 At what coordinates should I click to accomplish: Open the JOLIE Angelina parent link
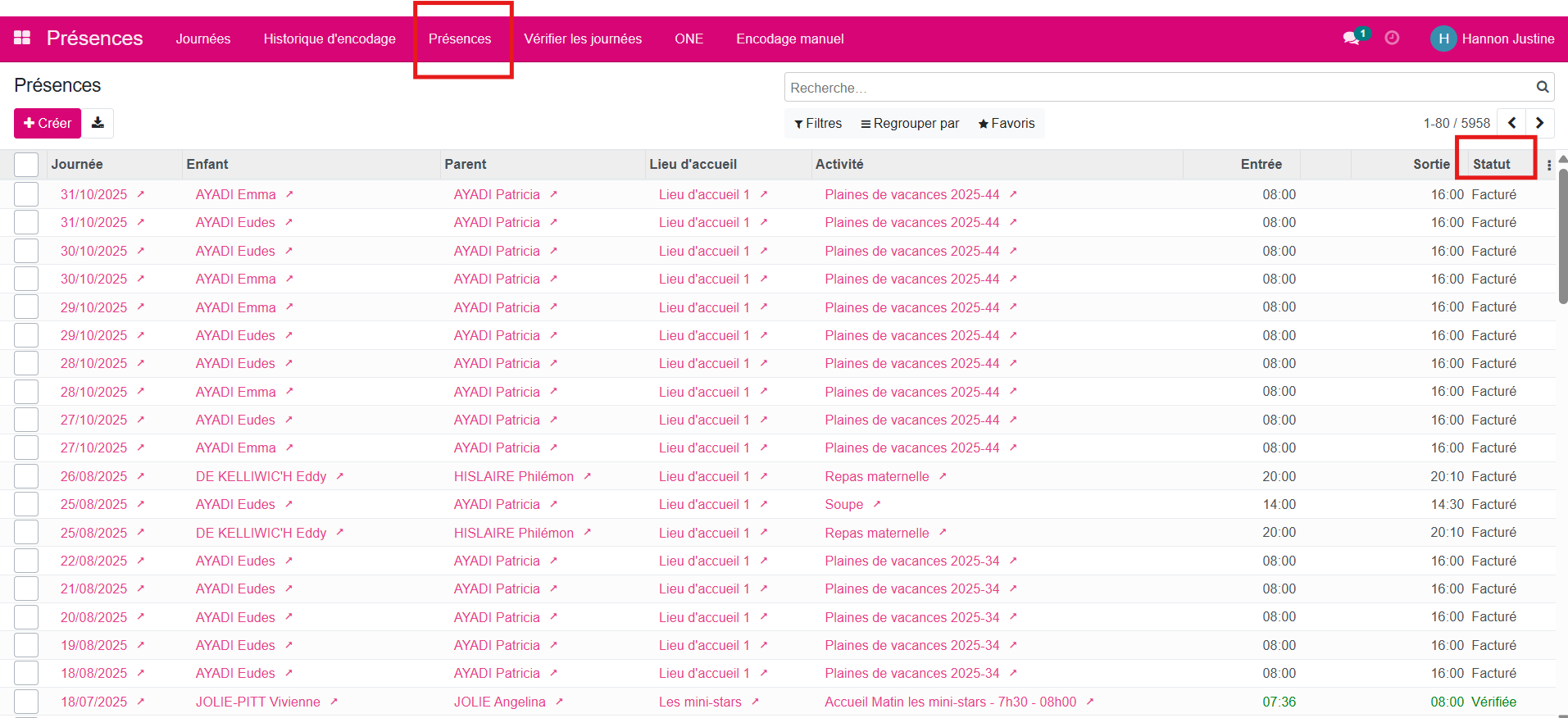[x=499, y=702]
